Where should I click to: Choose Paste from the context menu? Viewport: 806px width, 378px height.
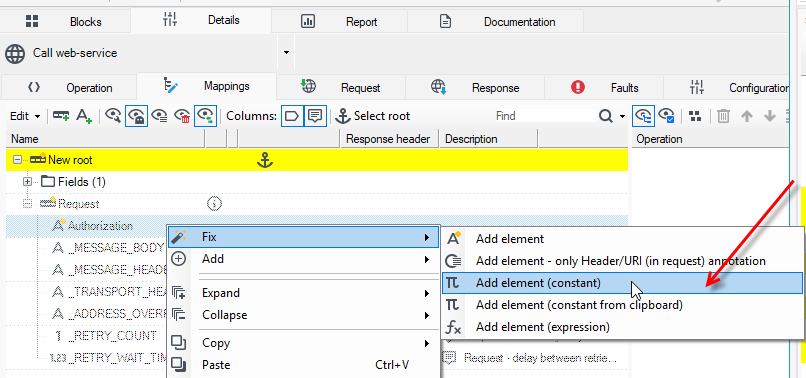[x=304, y=365]
